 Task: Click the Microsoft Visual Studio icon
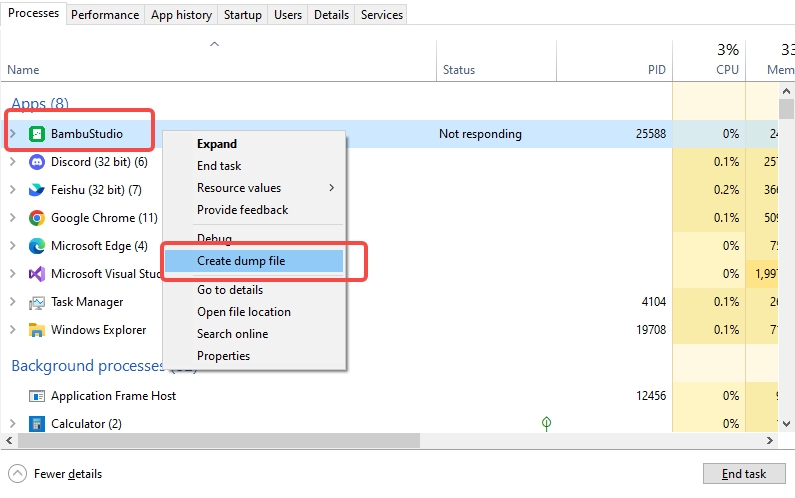point(37,274)
